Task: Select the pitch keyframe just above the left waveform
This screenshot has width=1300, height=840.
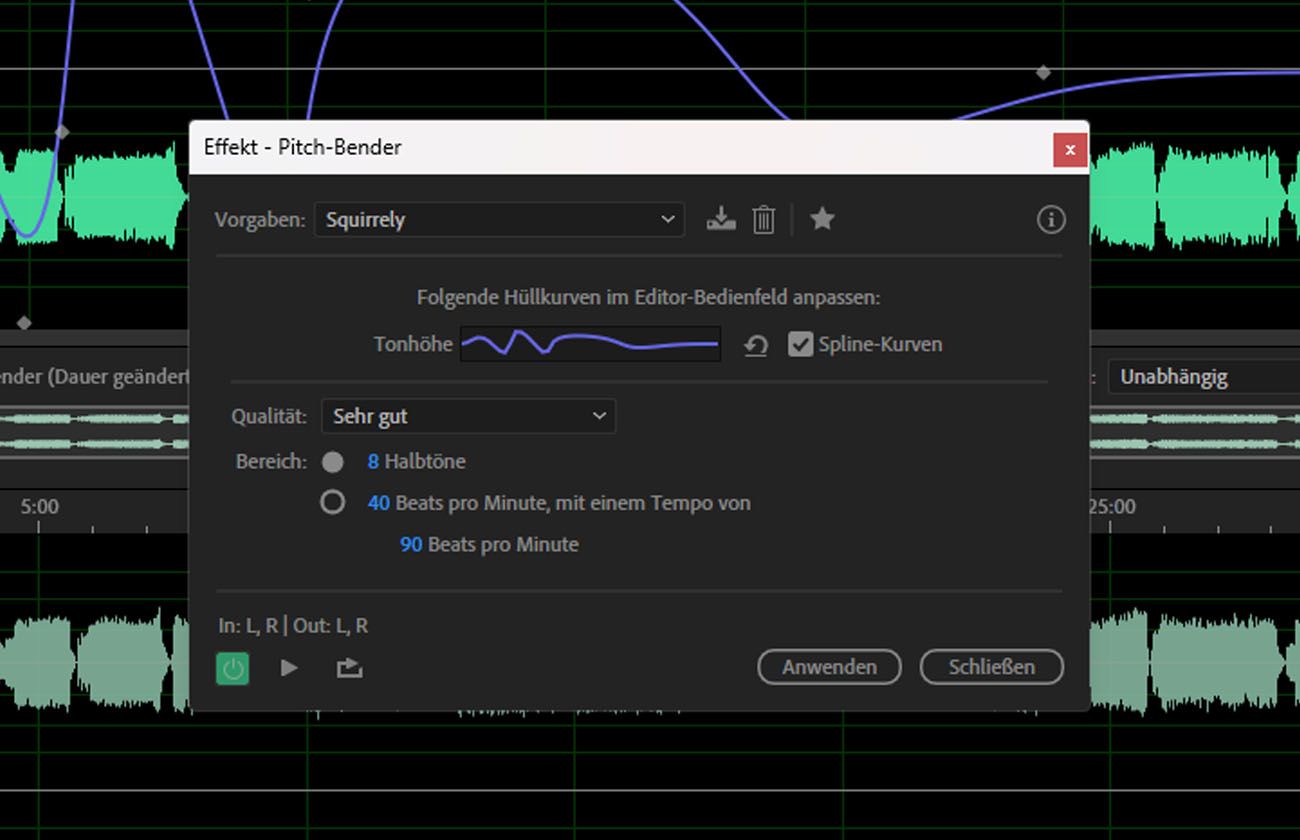Action: 62,131
